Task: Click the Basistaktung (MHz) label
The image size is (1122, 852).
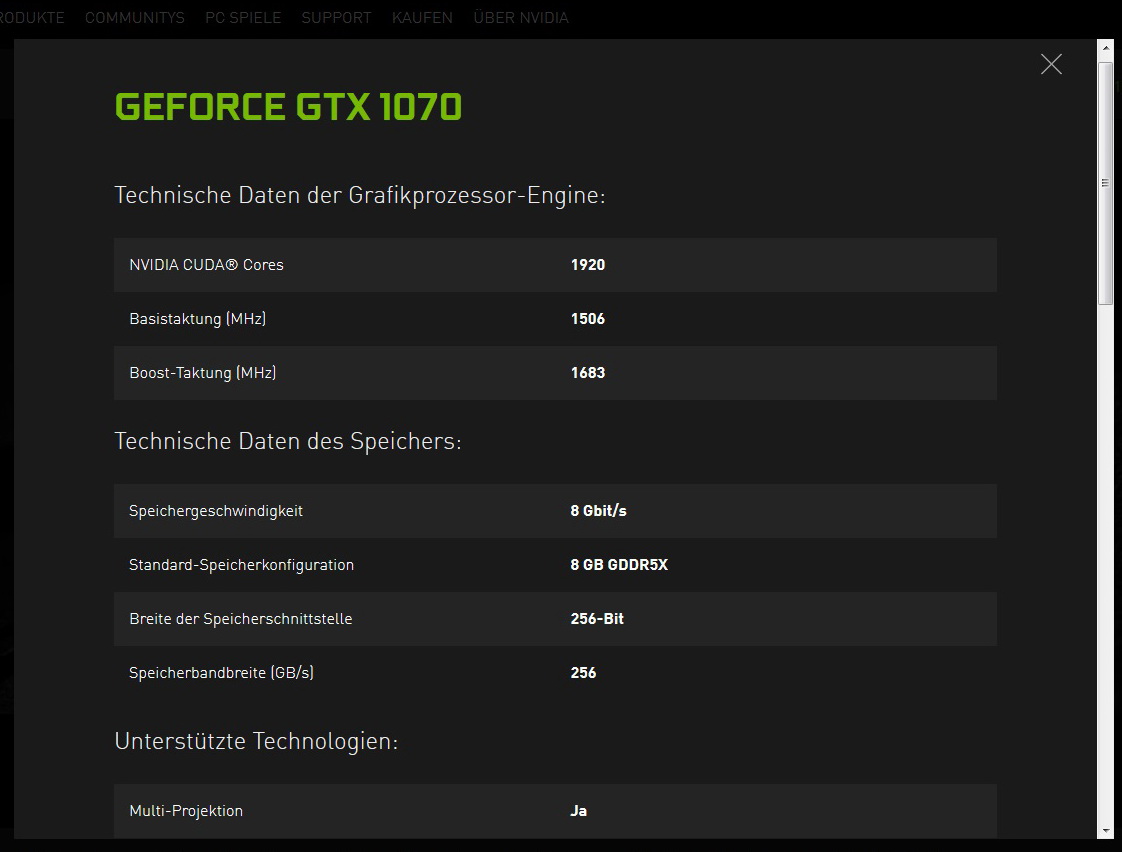Action: [197, 318]
